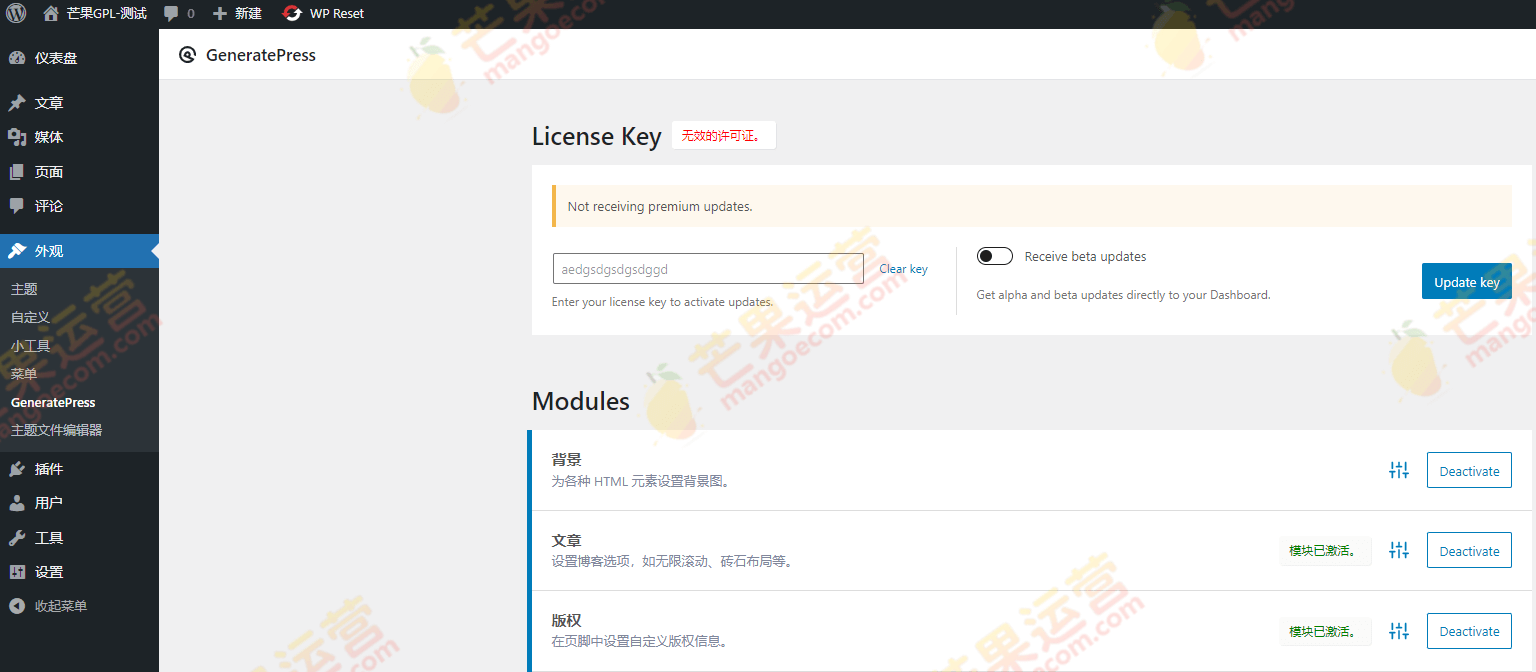The height and width of the screenshot is (672, 1536).
Task: Click the Clear key link
Action: coord(902,268)
